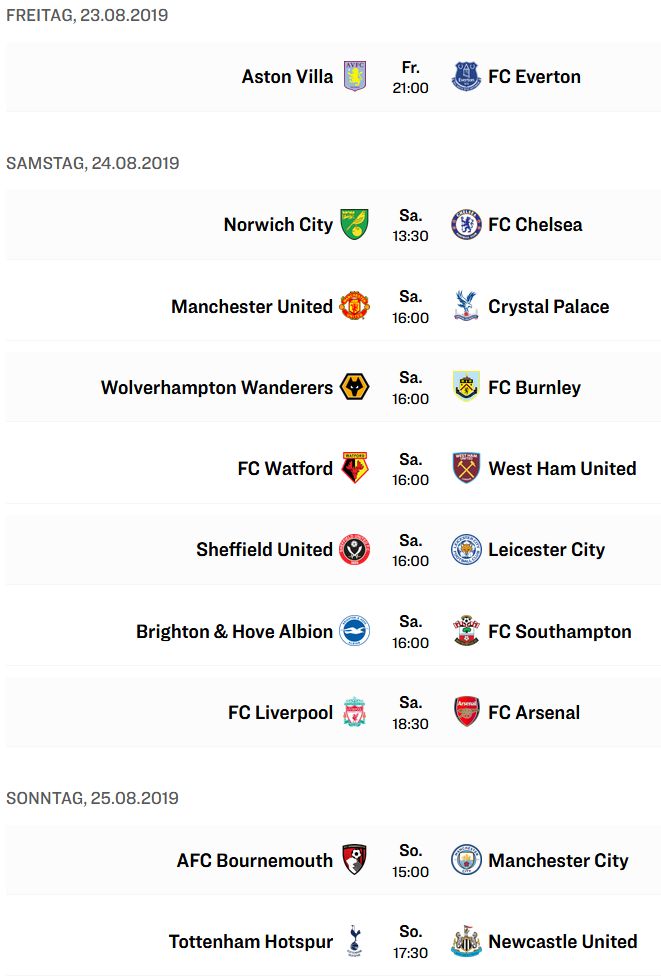Click the Wolverhampton Wanderers wolf logo

click(x=355, y=387)
